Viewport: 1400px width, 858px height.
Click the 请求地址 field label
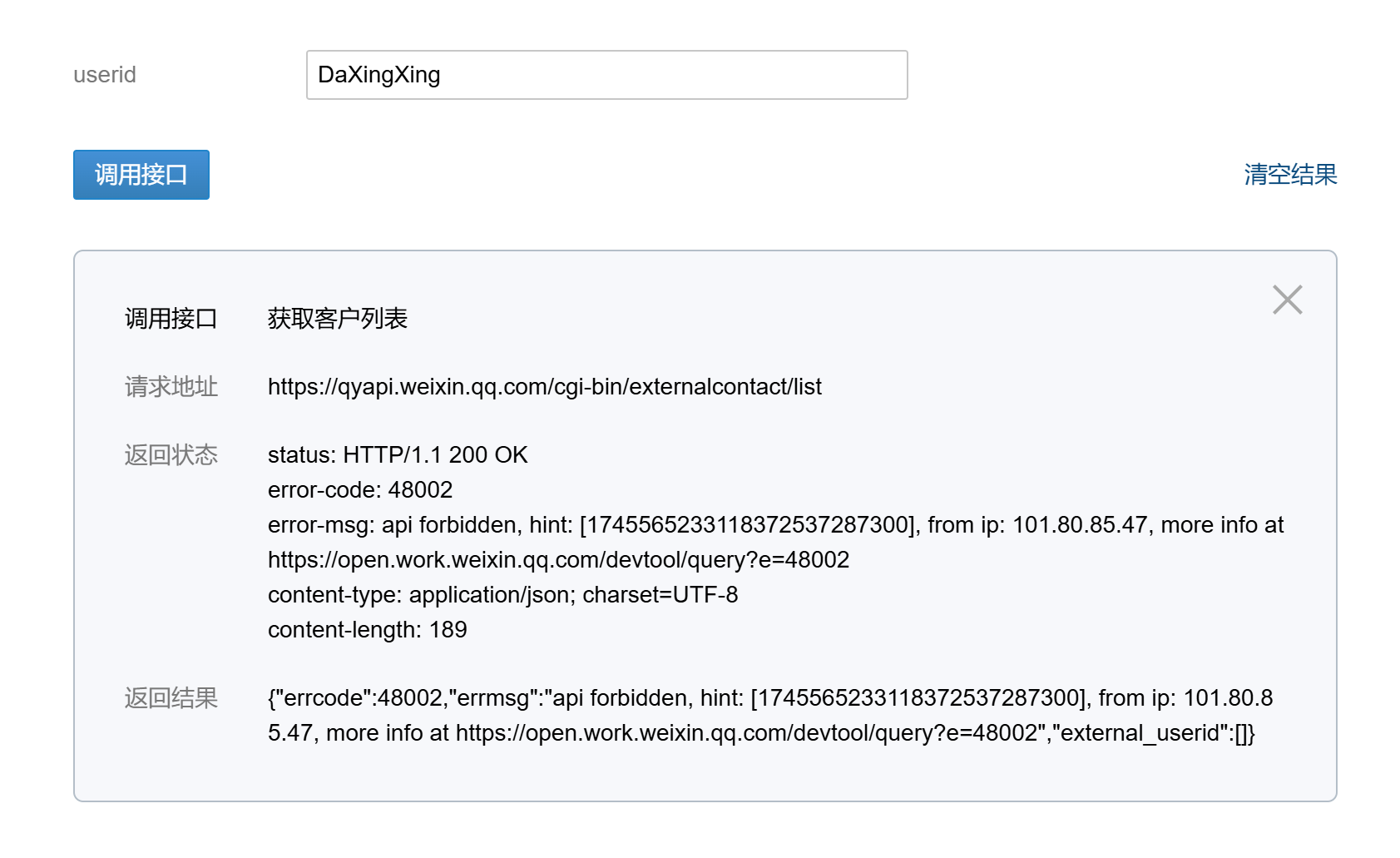tap(170, 387)
